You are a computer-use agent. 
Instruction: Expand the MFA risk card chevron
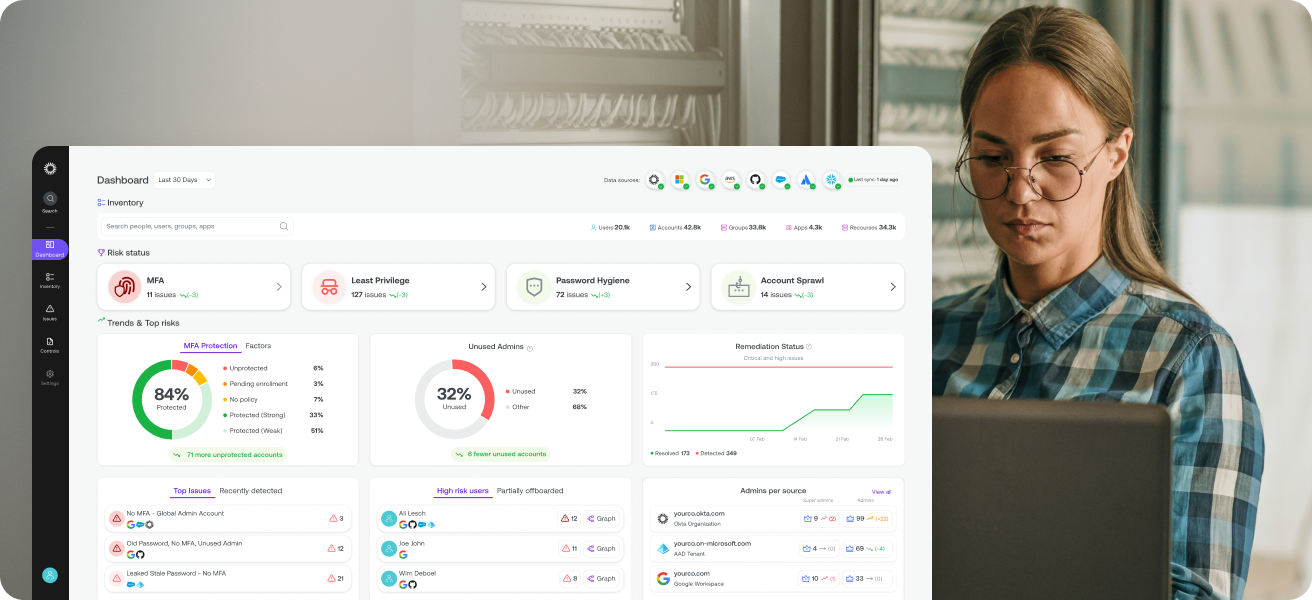279,287
